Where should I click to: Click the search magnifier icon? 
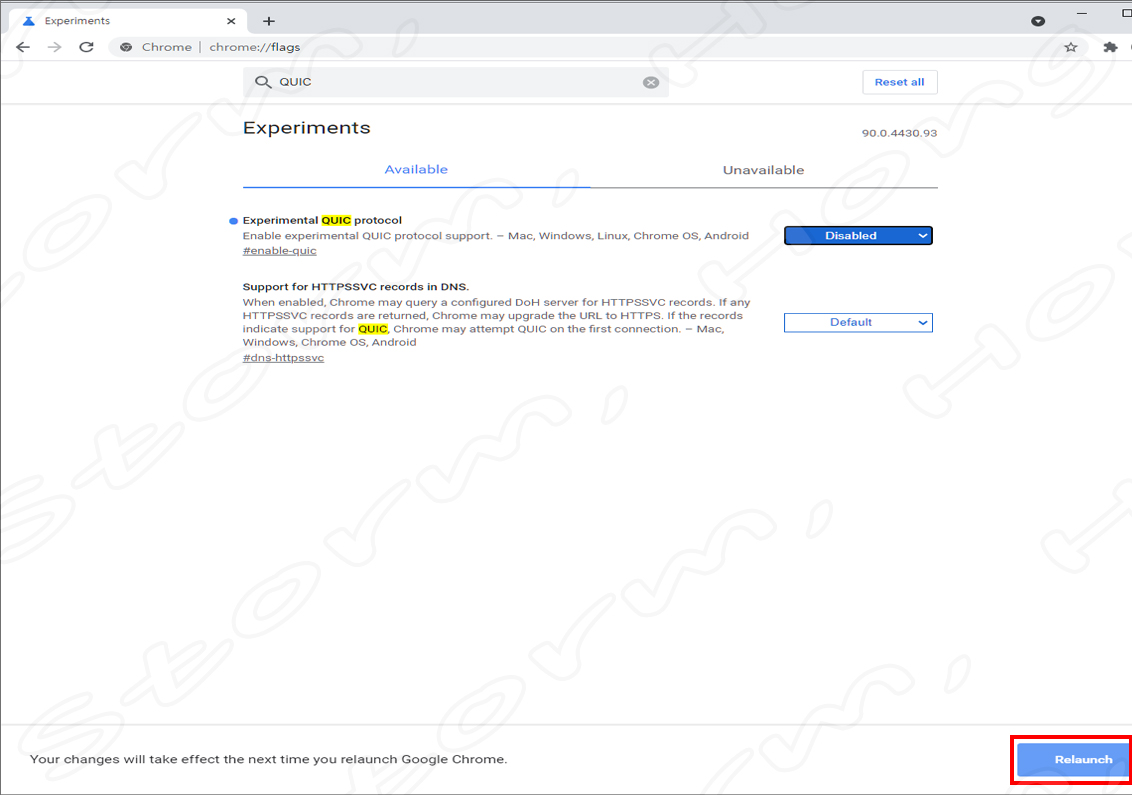tap(263, 82)
